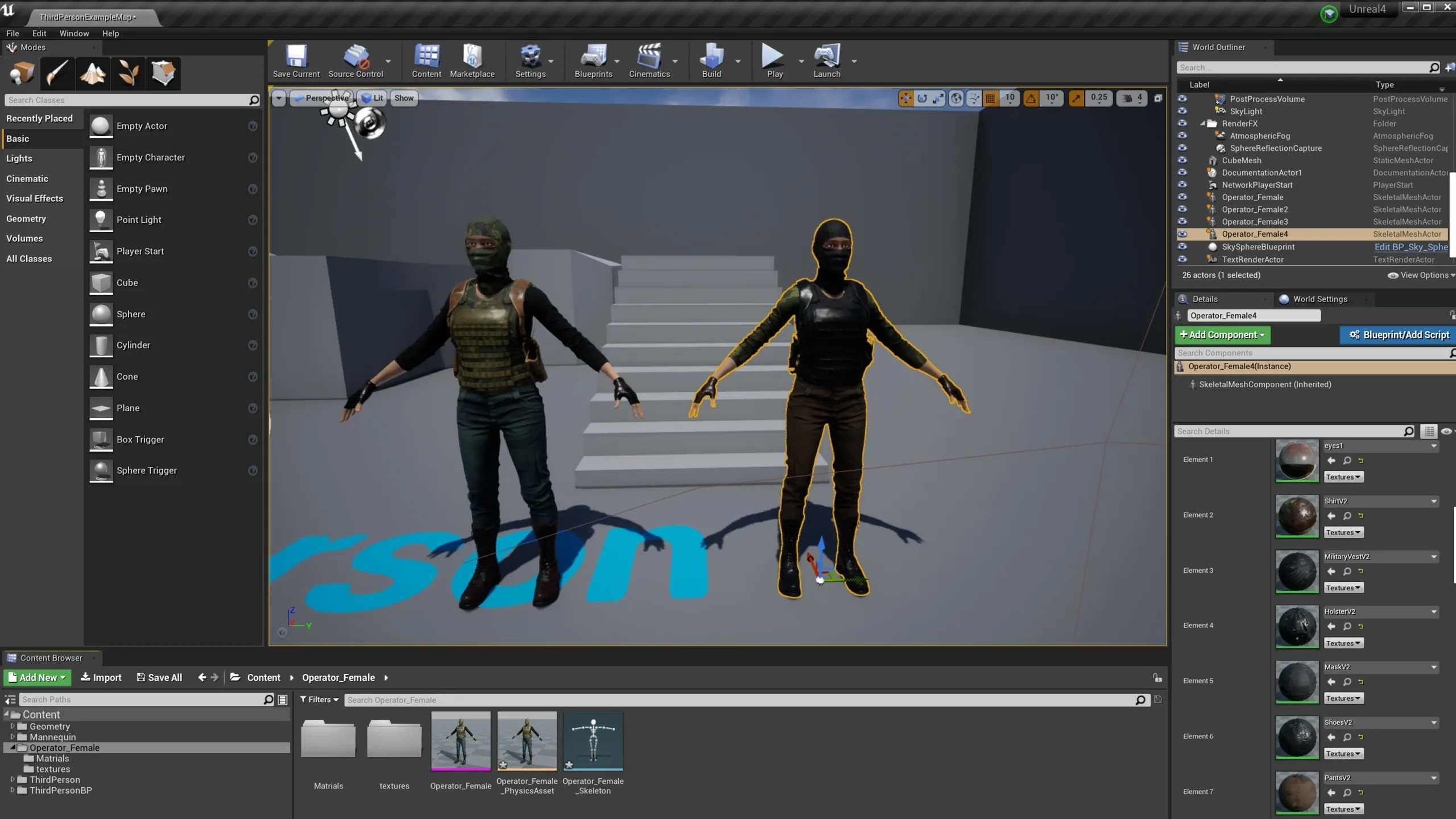Open the File menu
The width and height of the screenshot is (1456, 819).
tap(13, 34)
